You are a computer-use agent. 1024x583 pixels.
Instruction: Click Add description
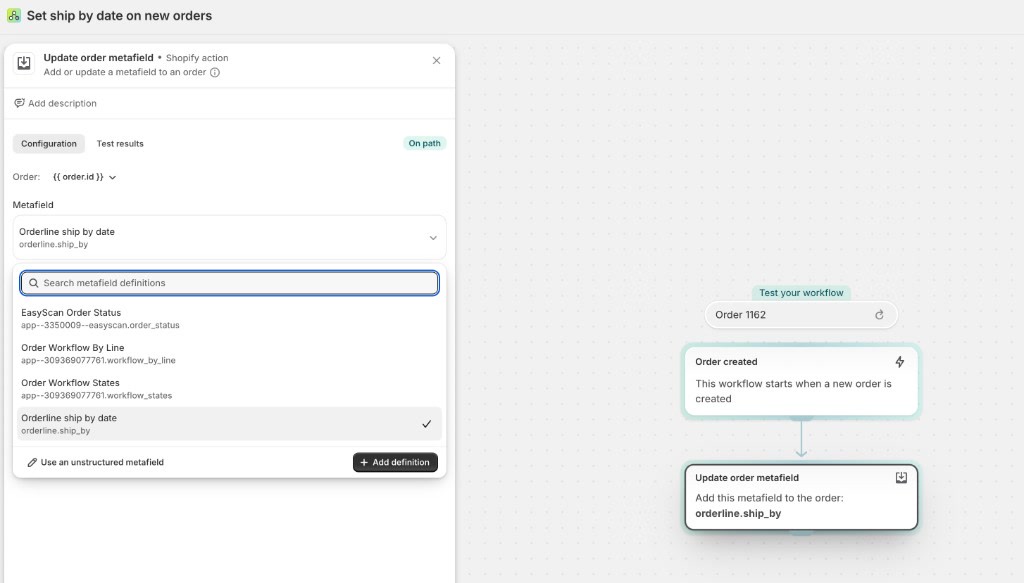[x=56, y=103]
